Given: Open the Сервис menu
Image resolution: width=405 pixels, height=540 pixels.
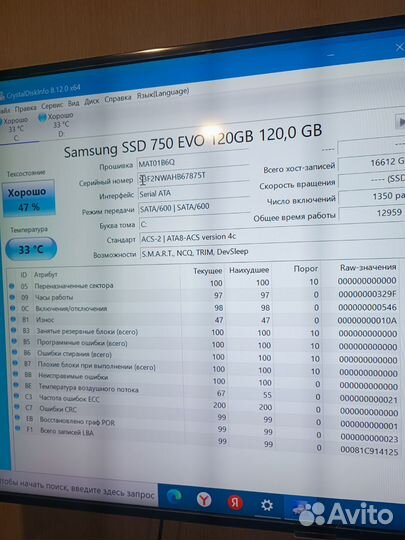Looking at the screenshot, I should pyautogui.click(x=52, y=105).
